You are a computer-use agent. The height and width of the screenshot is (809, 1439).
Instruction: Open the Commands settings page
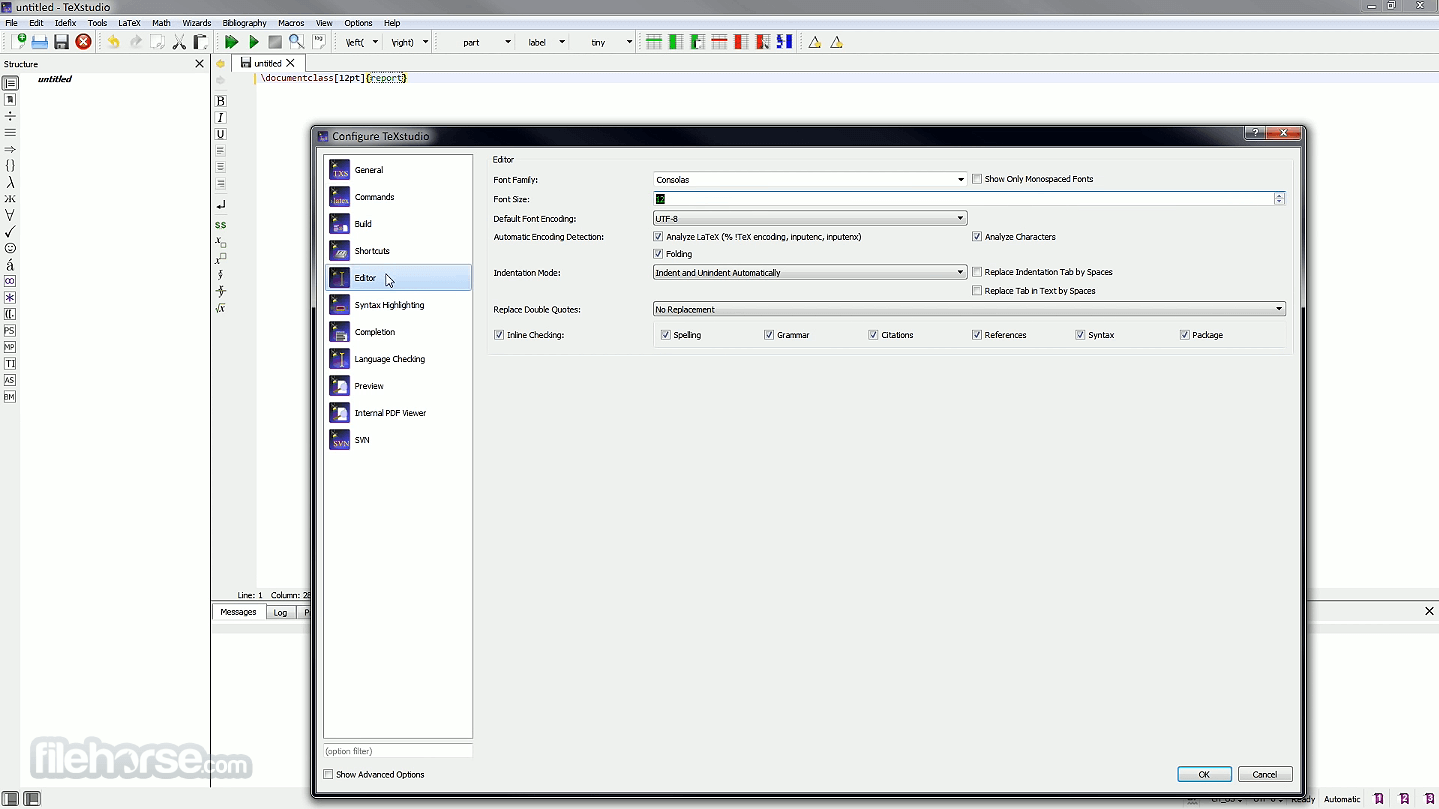(398, 197)
